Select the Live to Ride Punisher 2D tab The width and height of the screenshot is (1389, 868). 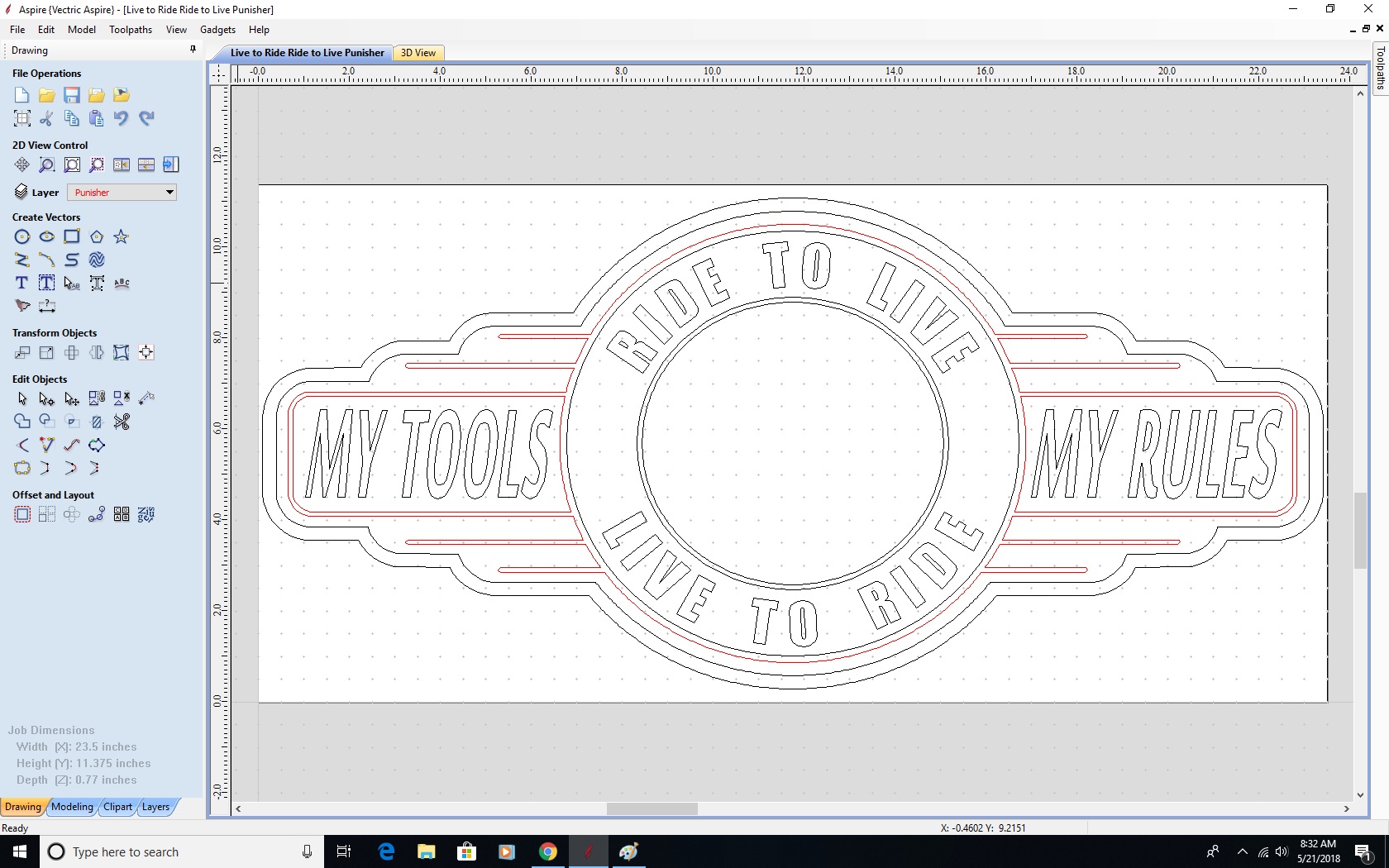[307, 53]
